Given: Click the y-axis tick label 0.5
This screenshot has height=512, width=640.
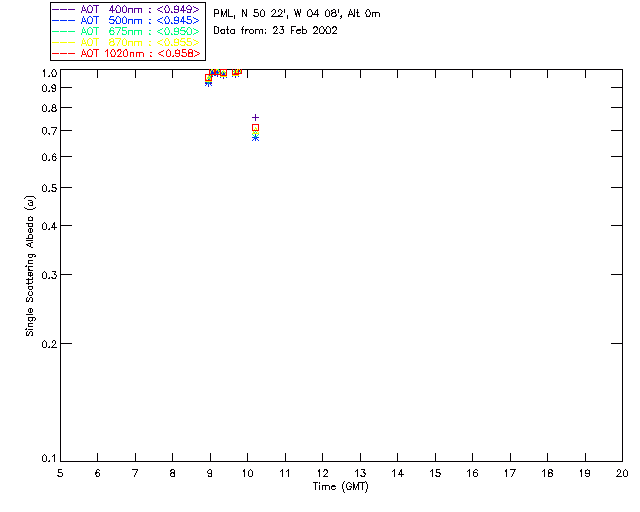Looking at the screenshot, I should tap(49, 188).
